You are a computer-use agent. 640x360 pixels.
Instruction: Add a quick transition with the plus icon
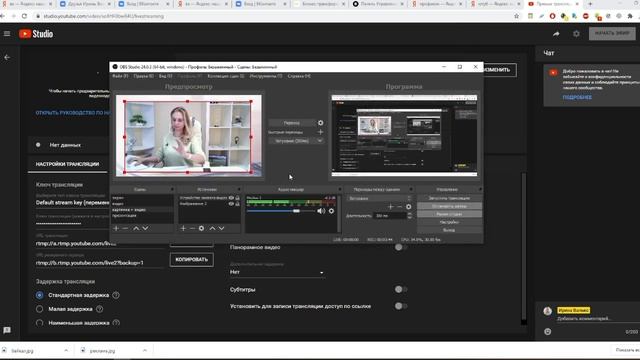pos(320,132)
